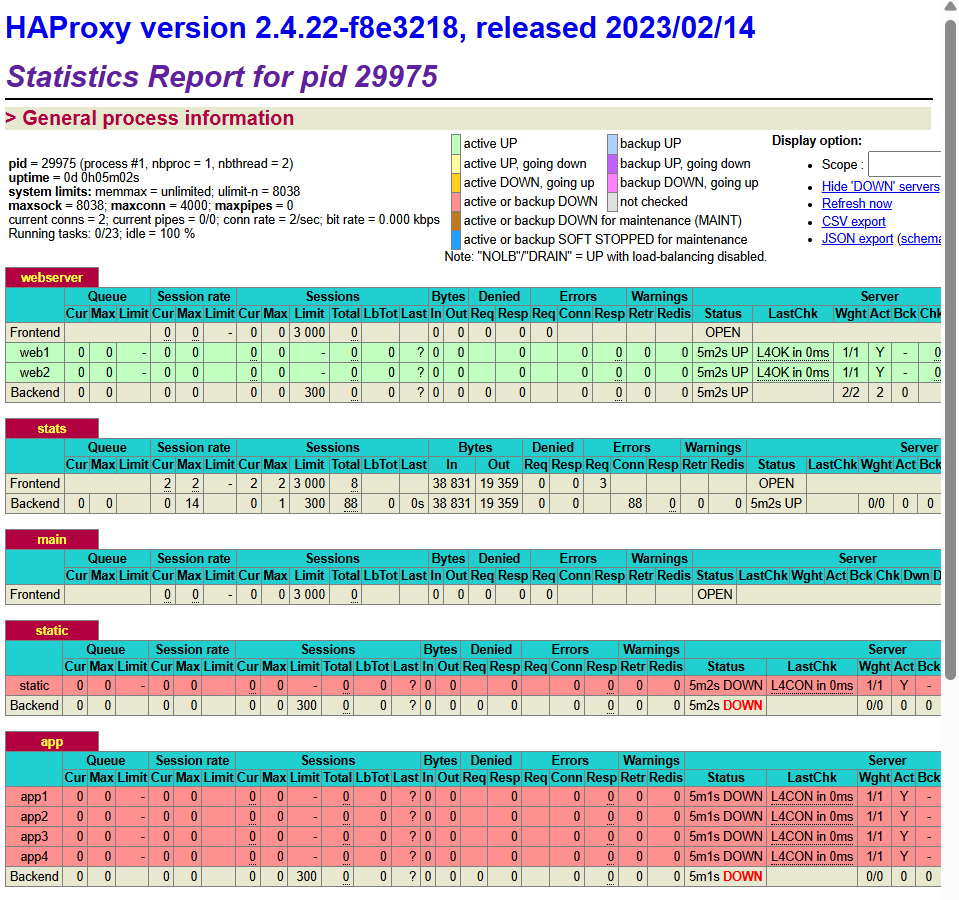Select the app proxy header
This screenshot has height=900, width=959.
coord(52,742)
